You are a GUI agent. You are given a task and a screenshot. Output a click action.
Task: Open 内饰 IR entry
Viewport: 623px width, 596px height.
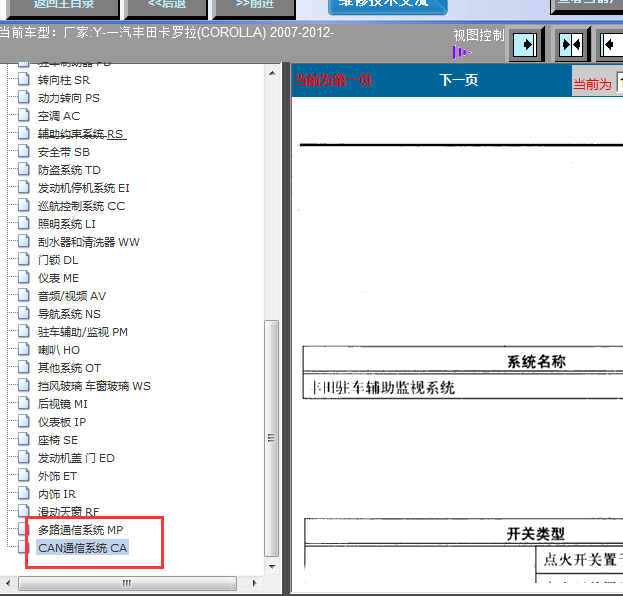click(57, 494)
